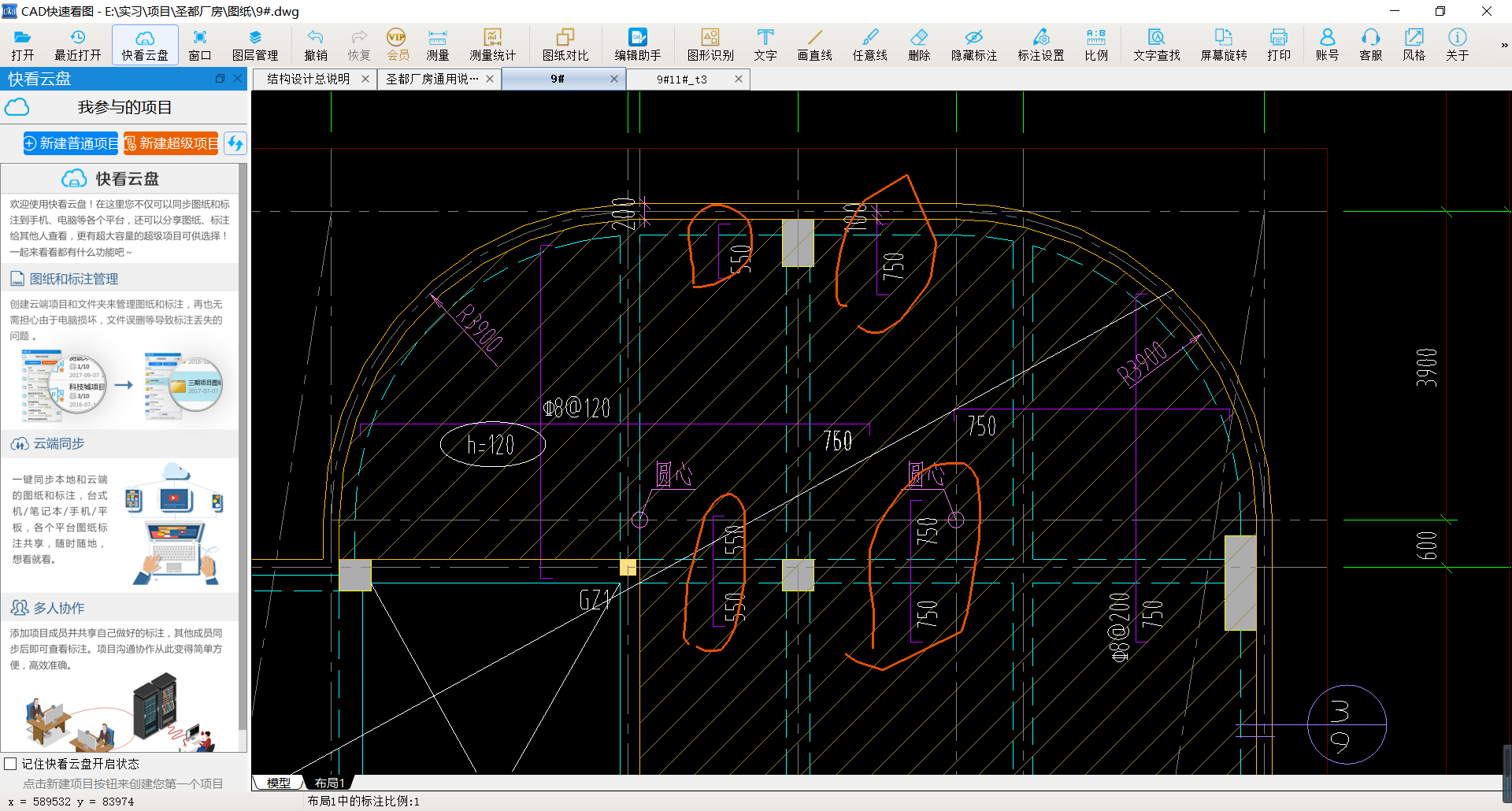
Task: Select the 测量 measure tool
Action: (x=438, y=45)
